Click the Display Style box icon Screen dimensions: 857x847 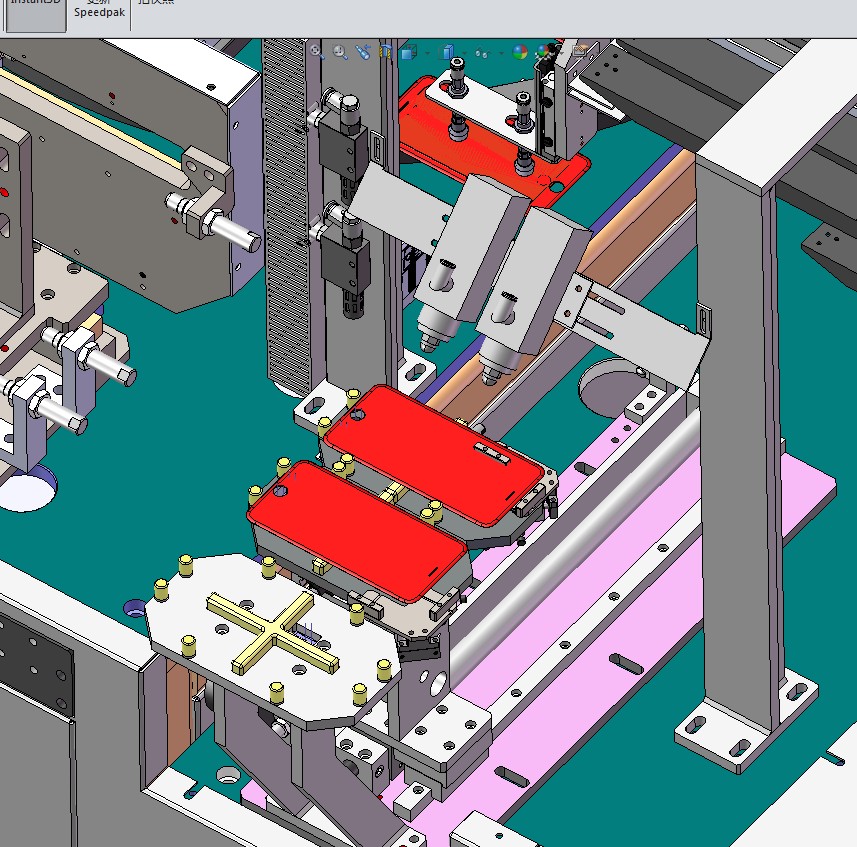(447, 52)
